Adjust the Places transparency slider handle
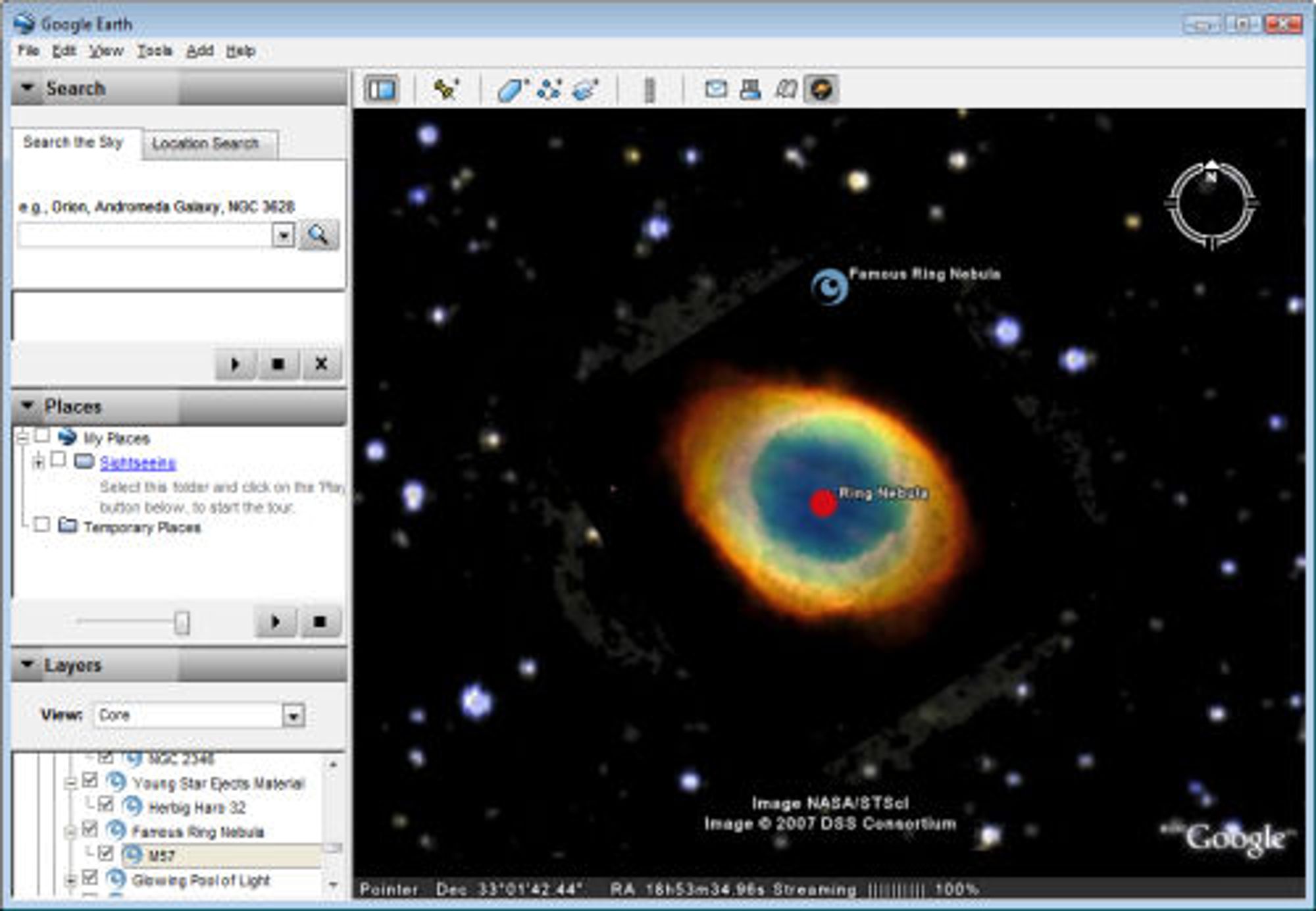 (x=182, y=621)
